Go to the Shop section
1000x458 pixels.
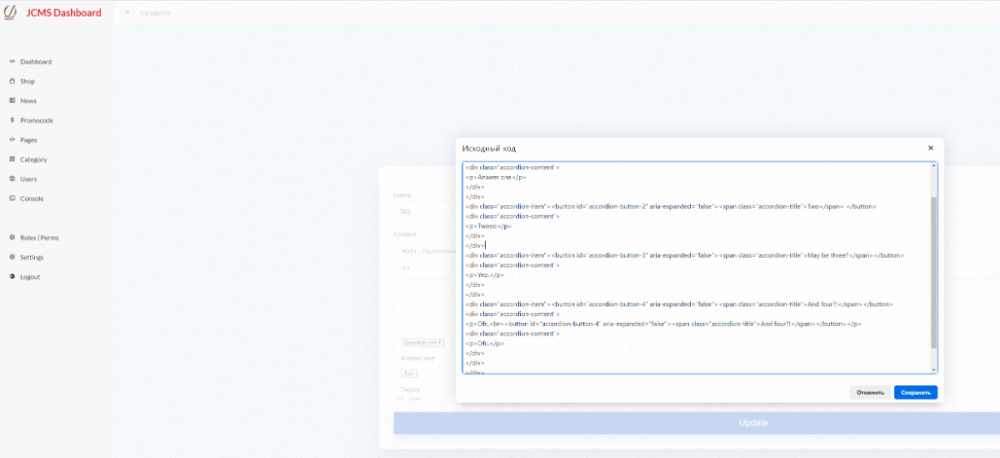(27, 81)
